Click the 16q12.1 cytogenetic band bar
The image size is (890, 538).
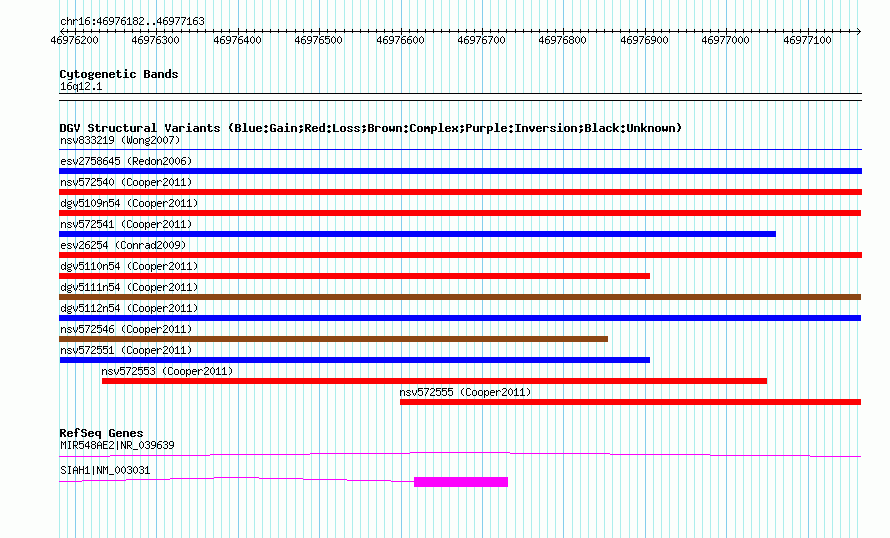460,97
